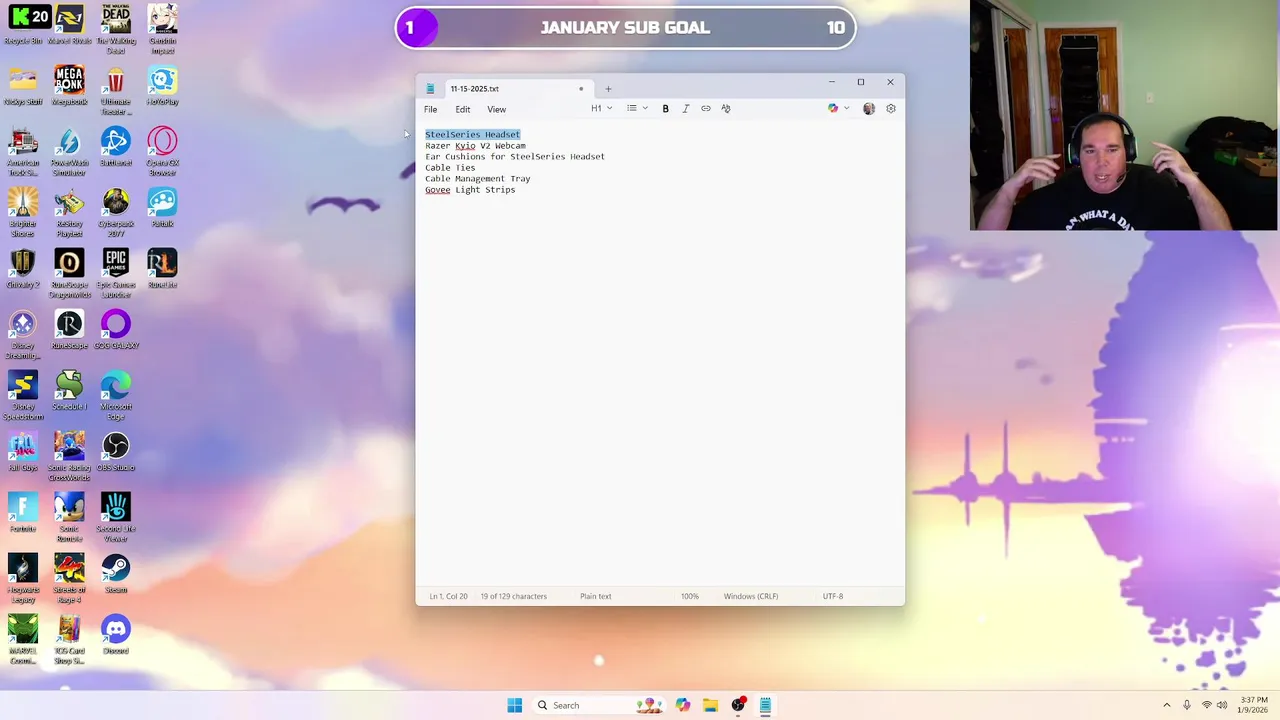Click the Plain text status entry
The width and height of the screenshot is (1280, 720).
coord(596,596)
